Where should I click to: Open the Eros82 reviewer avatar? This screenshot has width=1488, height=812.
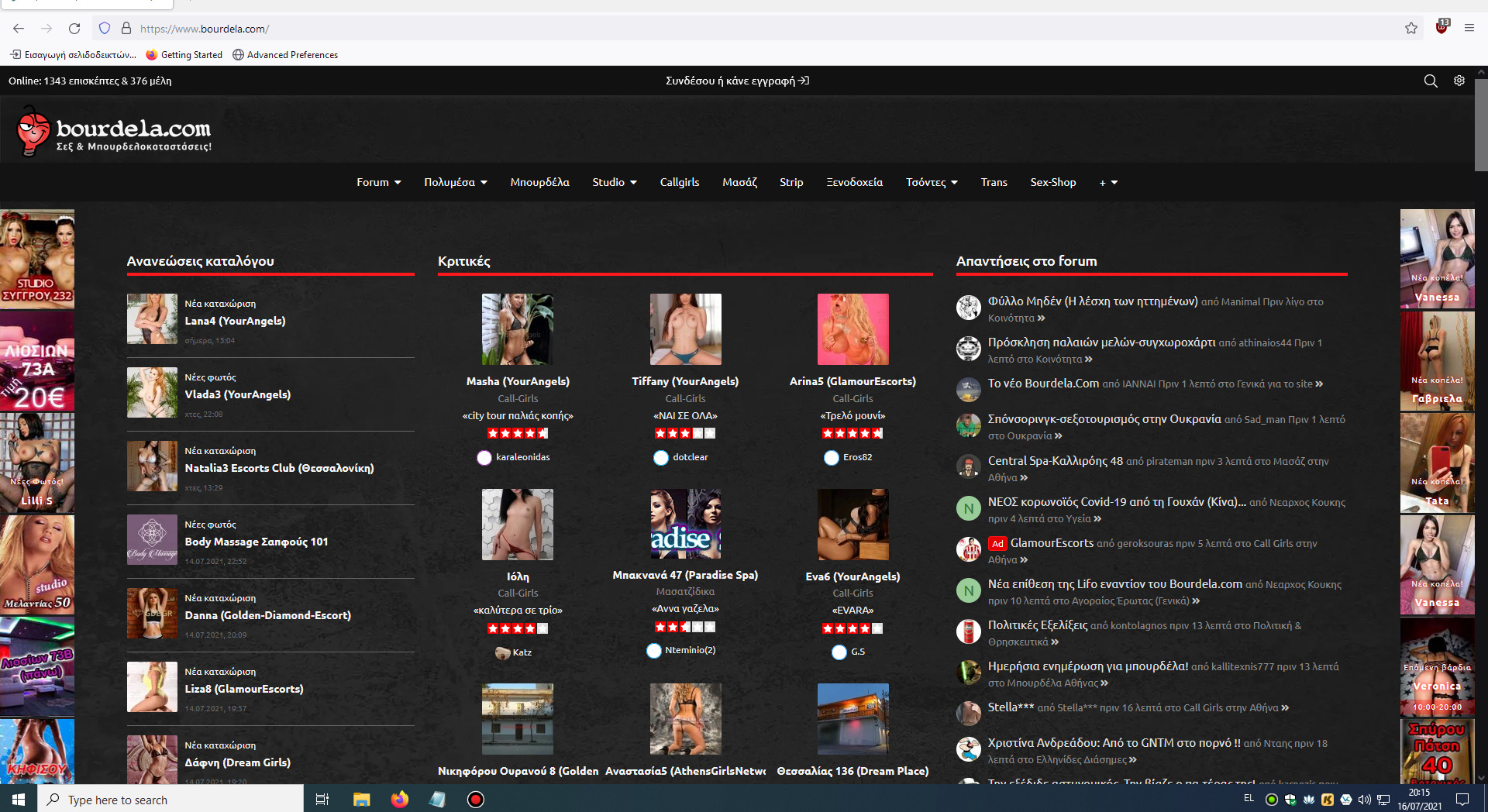tap(832, 458)
